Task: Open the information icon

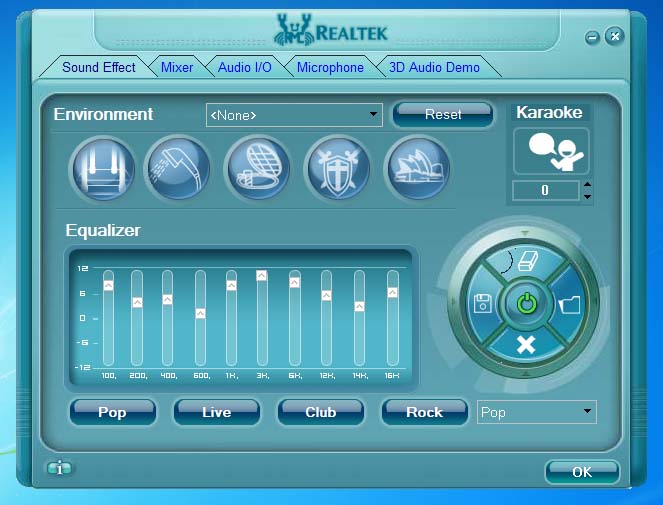Action: 59,468
